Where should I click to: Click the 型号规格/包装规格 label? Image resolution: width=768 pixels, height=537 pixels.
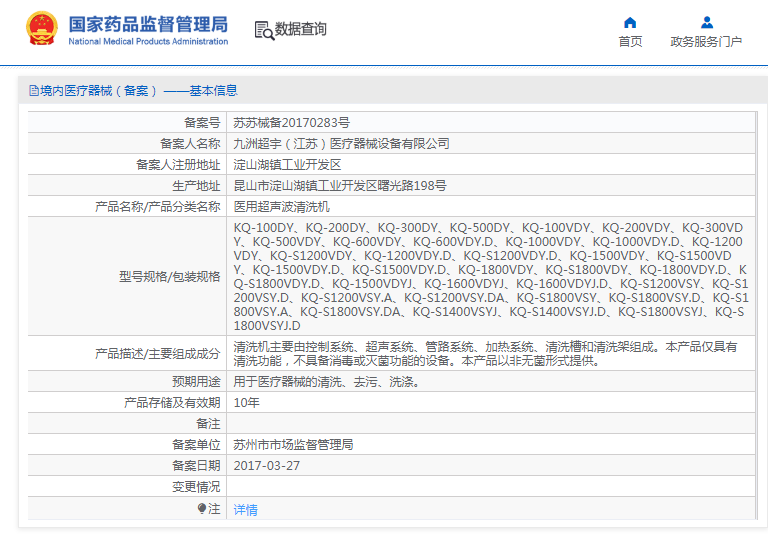(x=169, y=277)
